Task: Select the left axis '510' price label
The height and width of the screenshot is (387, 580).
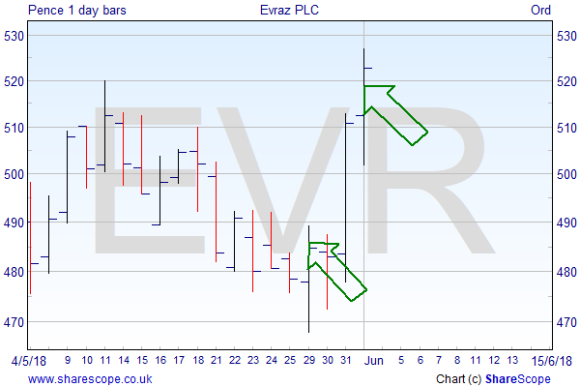Action: 14,128
